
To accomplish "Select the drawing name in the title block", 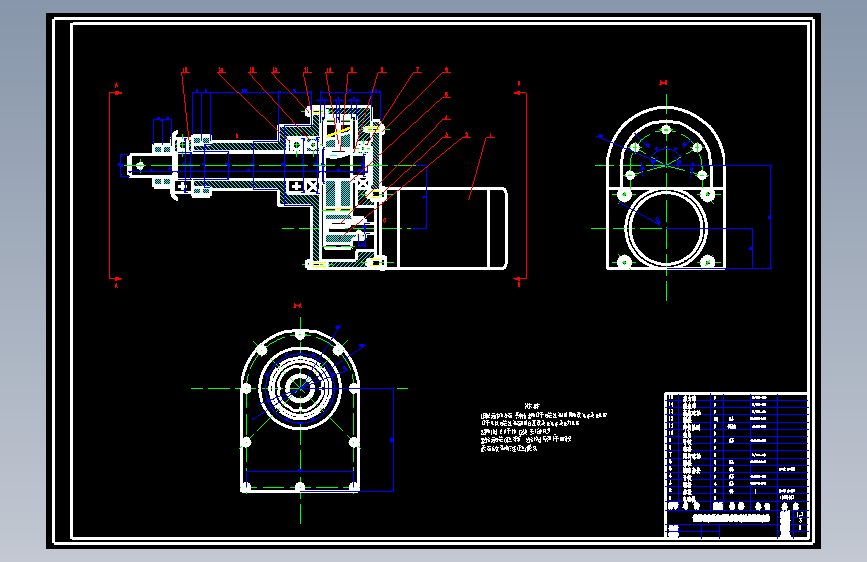I will click(x=731, y=518).
